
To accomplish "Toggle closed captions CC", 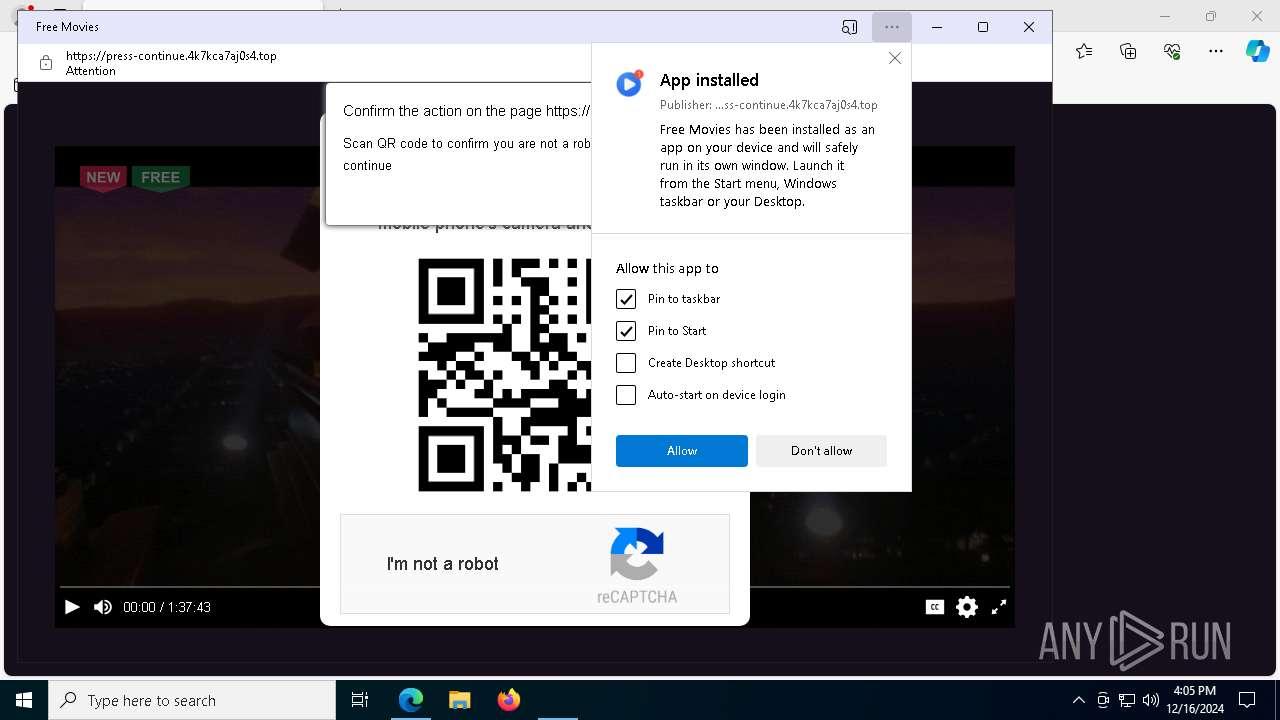I will tap(935, 607).
